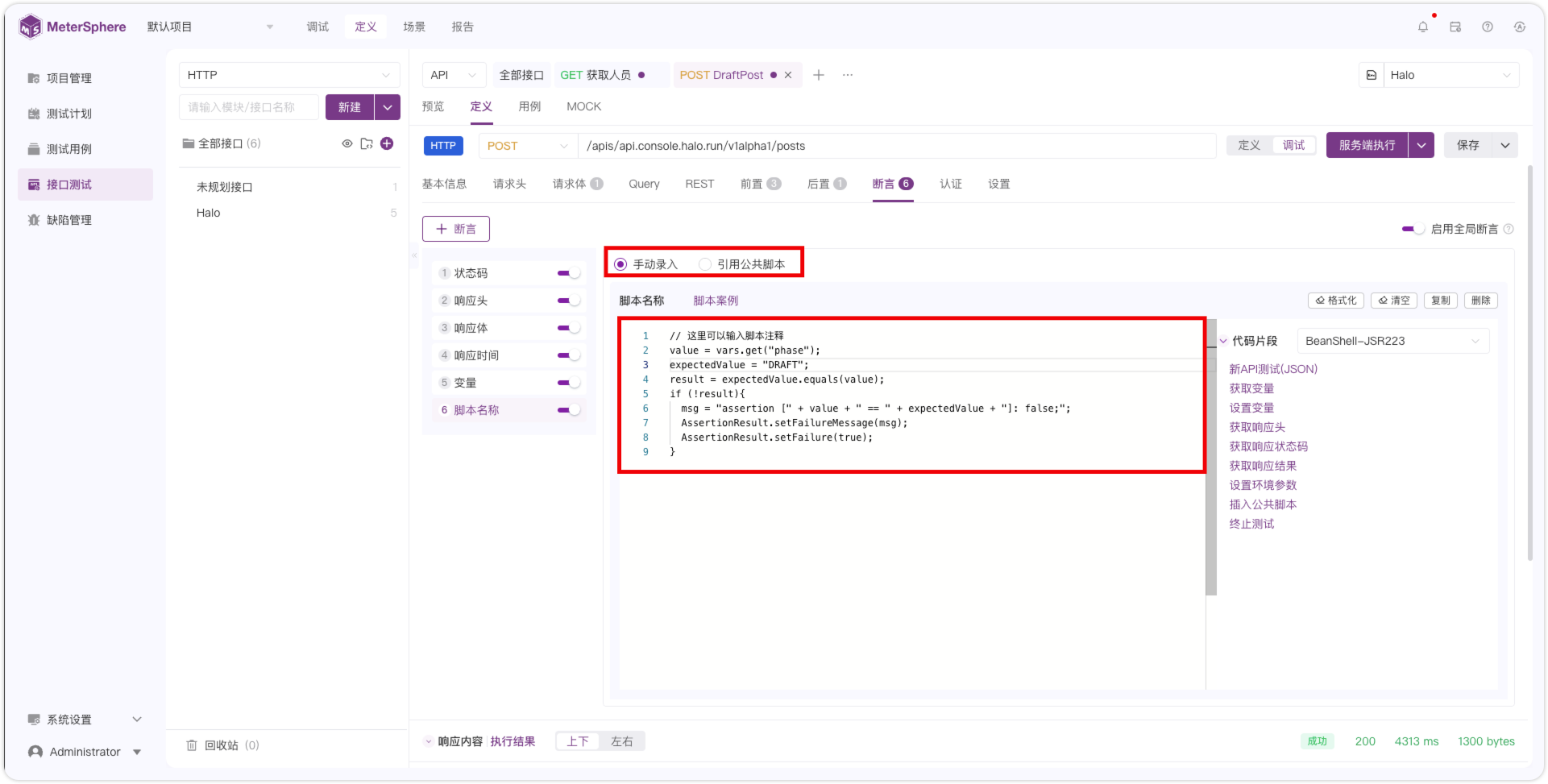Click the add-folder icon beside 全部接口

(x=367, y=143)
